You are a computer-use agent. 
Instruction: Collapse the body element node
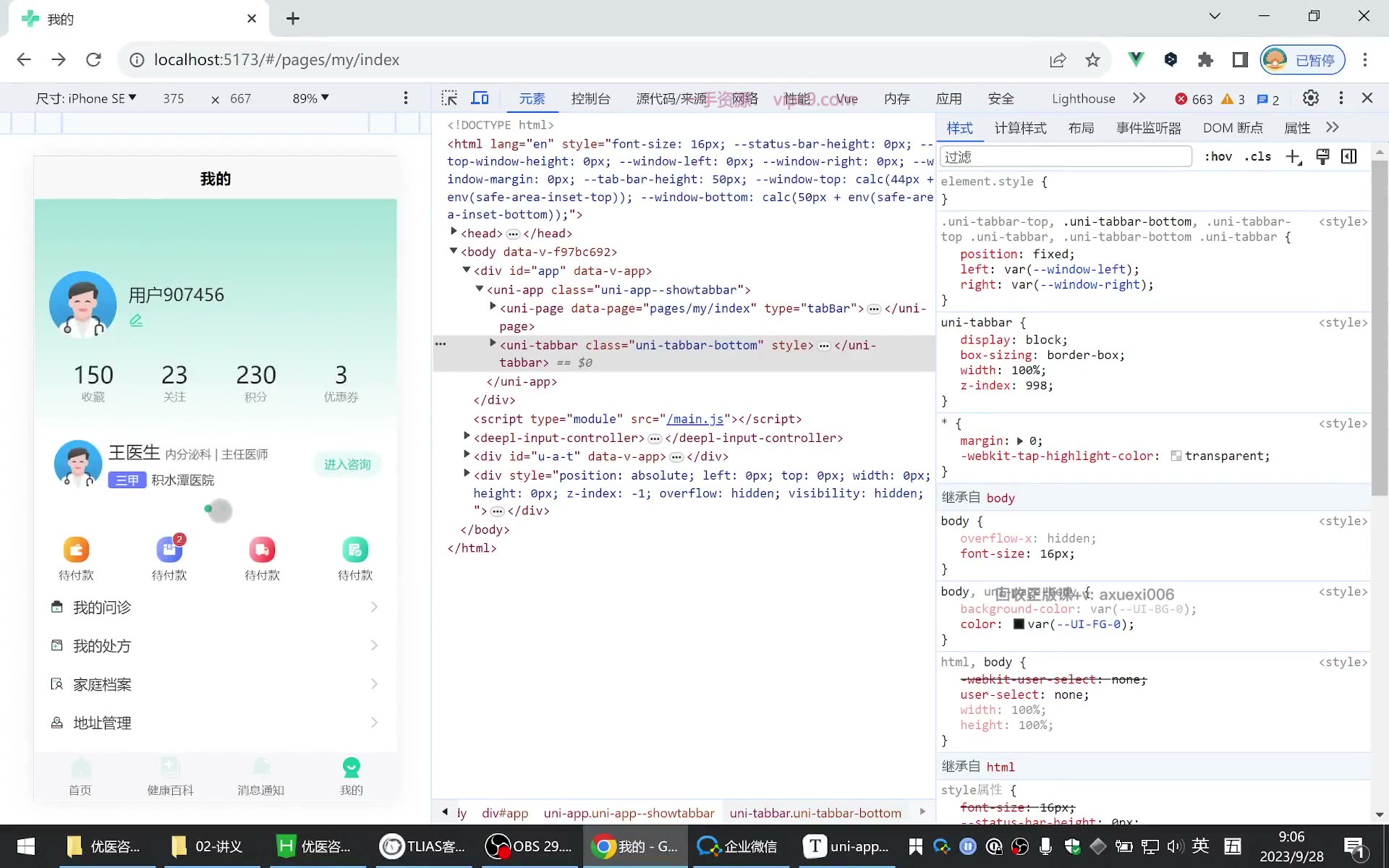[454, 251]
